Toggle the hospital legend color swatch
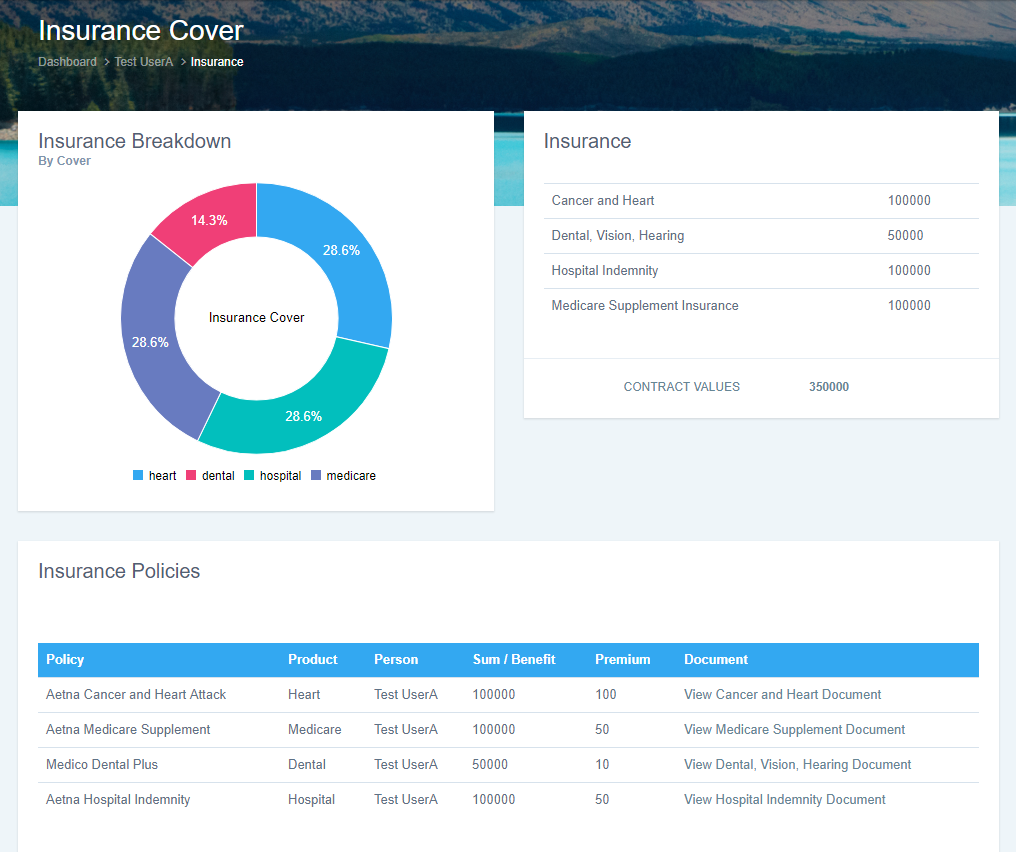1016x852 pixels. tap(249, 475)
